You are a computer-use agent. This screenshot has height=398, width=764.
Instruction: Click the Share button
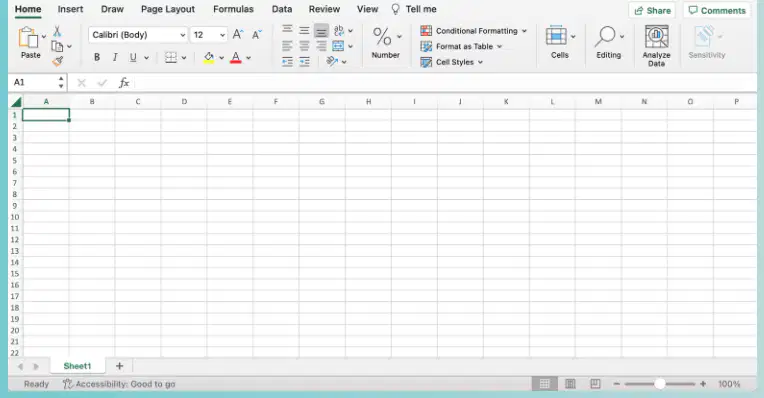(x=652, y=10)
